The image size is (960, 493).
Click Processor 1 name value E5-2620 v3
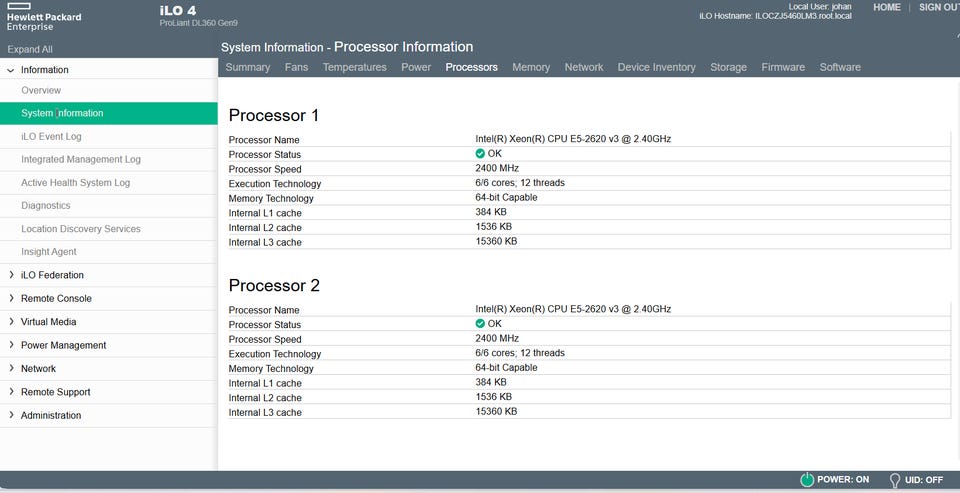[573, 139]
